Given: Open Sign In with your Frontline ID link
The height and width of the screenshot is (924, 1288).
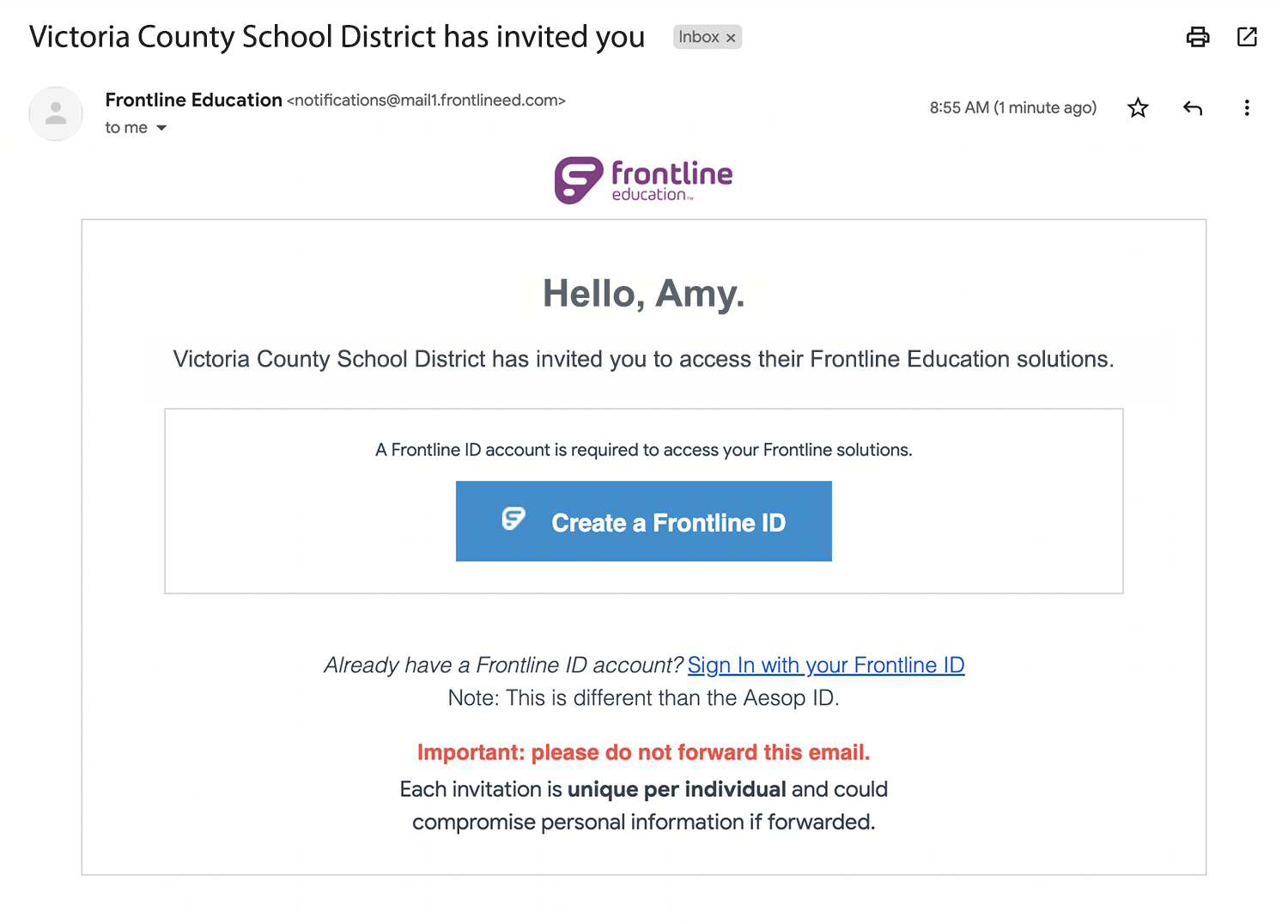Looking at the screenshot, I should click(826, 666).
